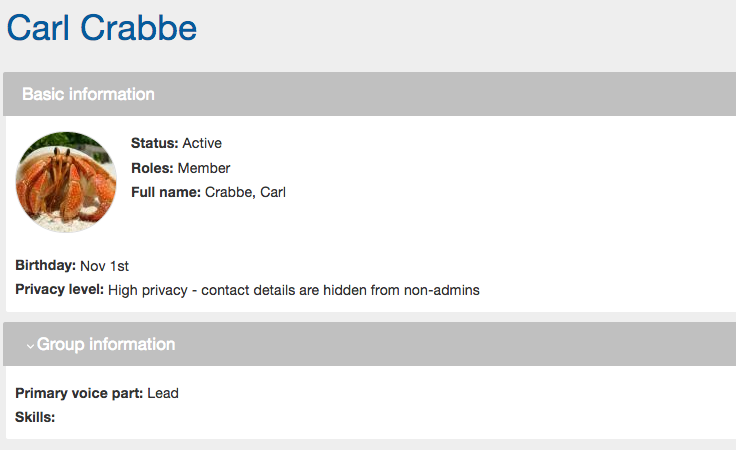
Task: Click the word non-admins in privacy text
Action: (442, 290)
